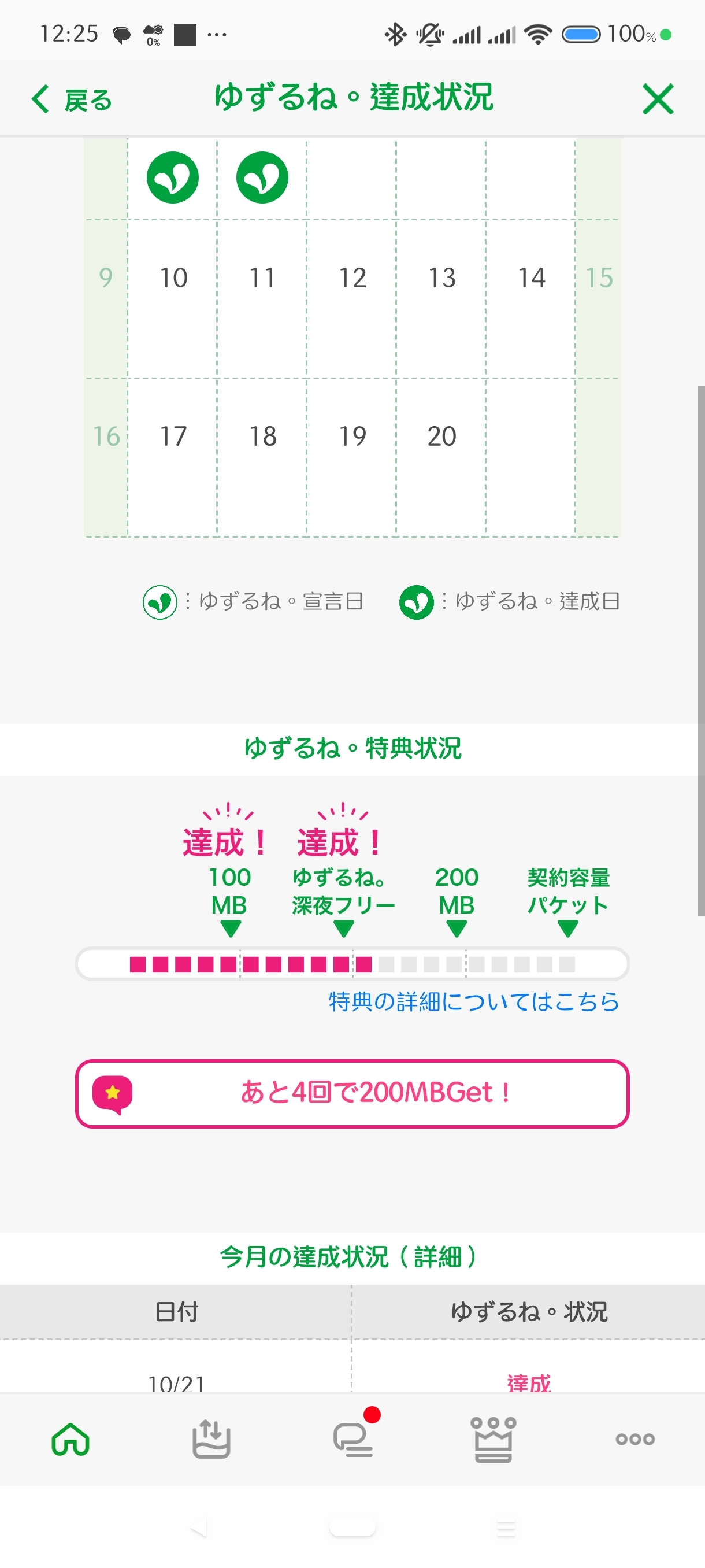Click the pink reward progress bar
The height and width of the screenshot is (1568, 705).
click(352, 964)
